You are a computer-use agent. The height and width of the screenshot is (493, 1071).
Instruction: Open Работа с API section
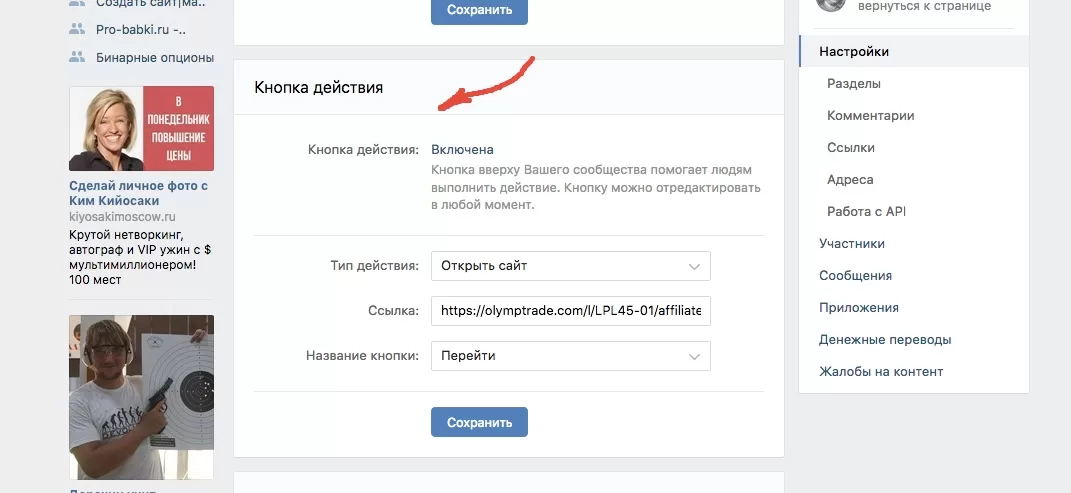point(866,212)
